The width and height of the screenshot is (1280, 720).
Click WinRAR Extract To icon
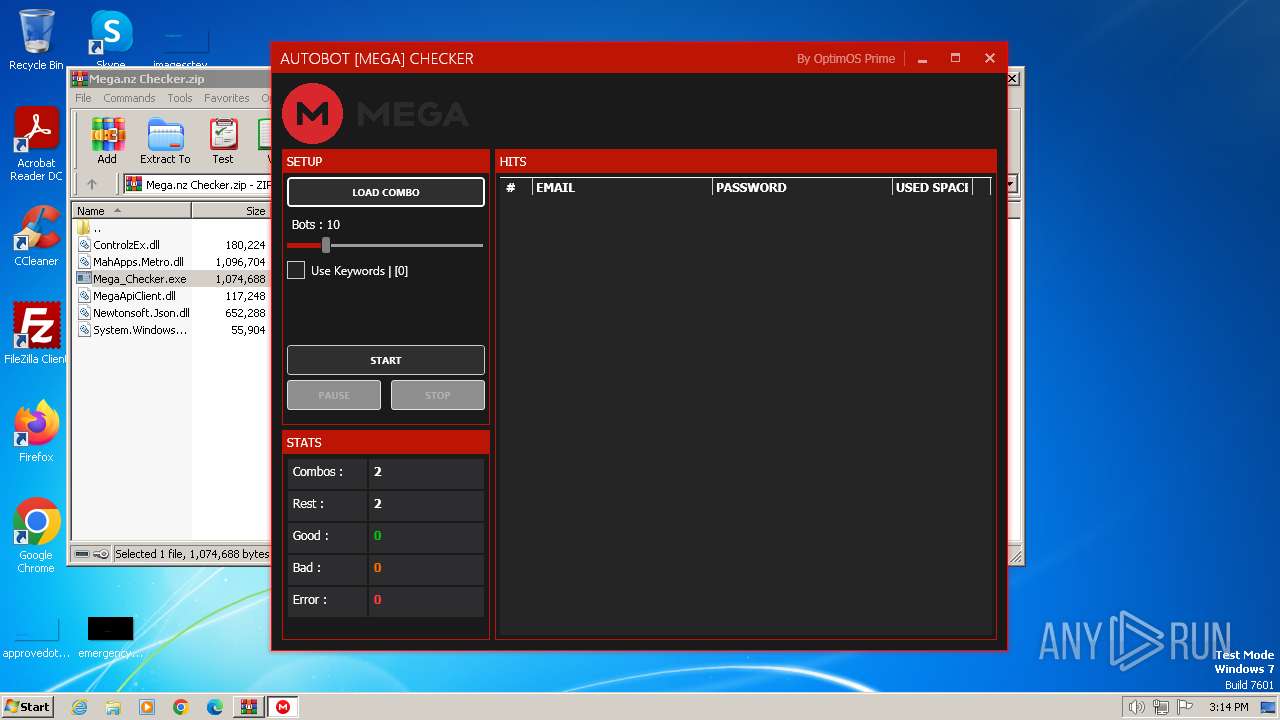[x=165, y=141]
